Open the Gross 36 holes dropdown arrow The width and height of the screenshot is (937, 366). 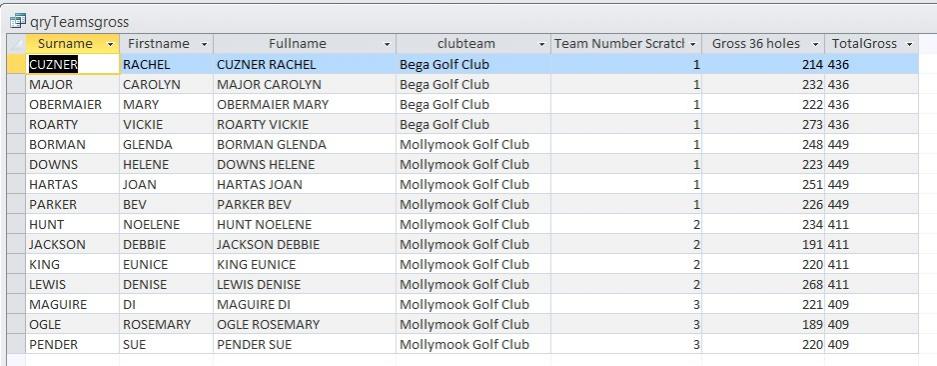[x=815, y=44]
